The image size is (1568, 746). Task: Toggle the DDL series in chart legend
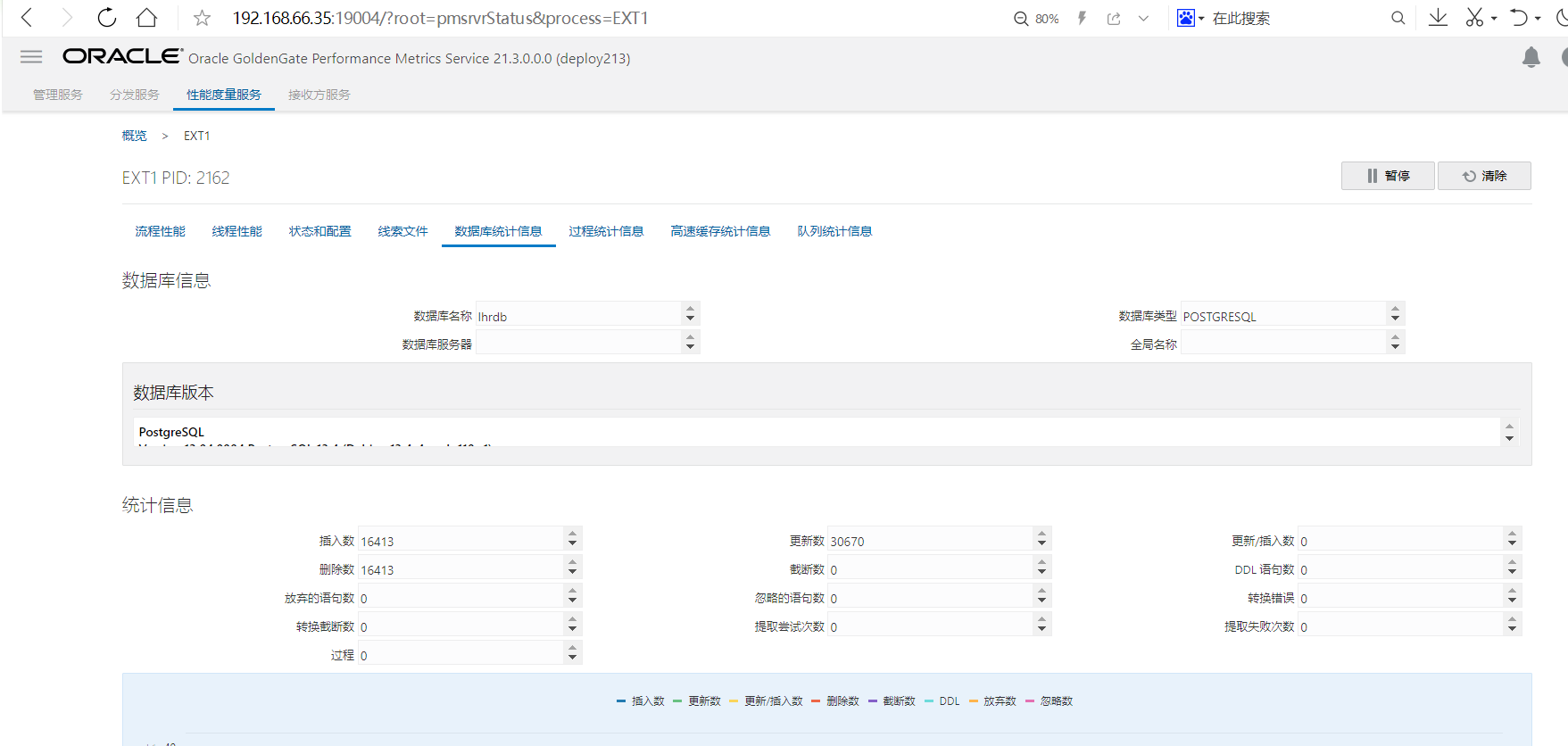pyautogui.click(x=942, y=701)
